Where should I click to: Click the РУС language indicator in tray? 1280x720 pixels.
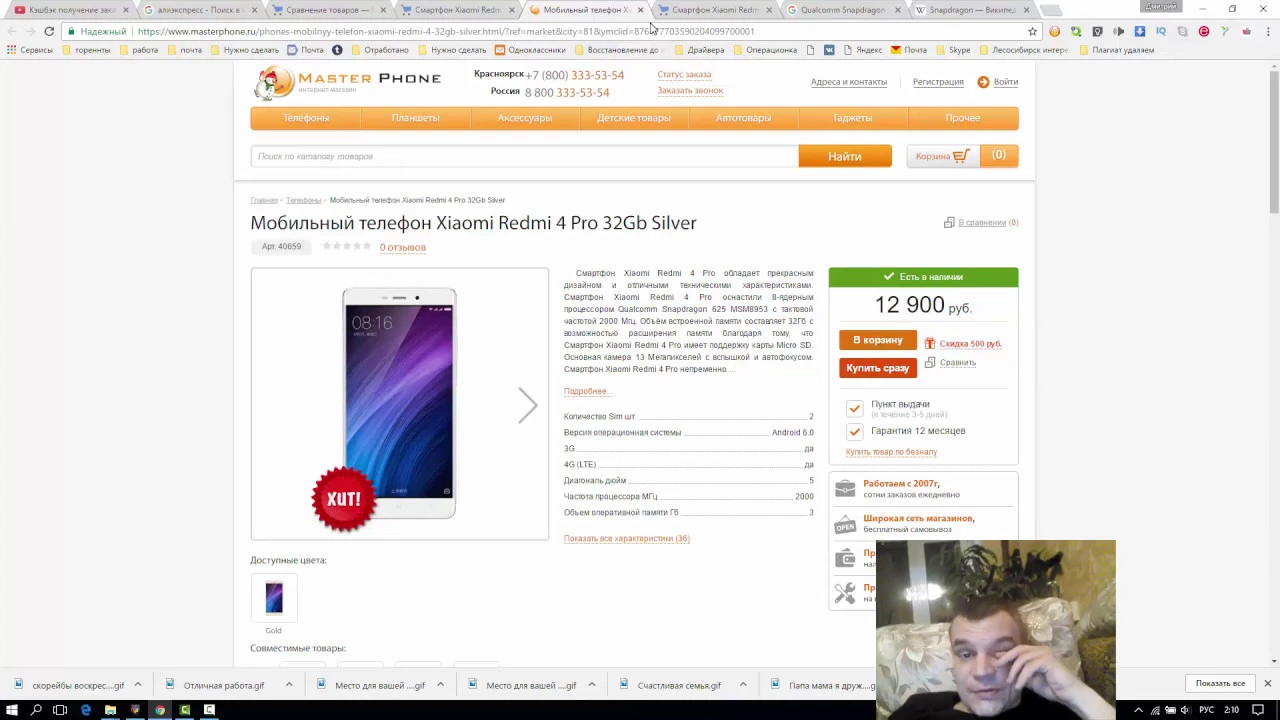tap(1207, 710)
